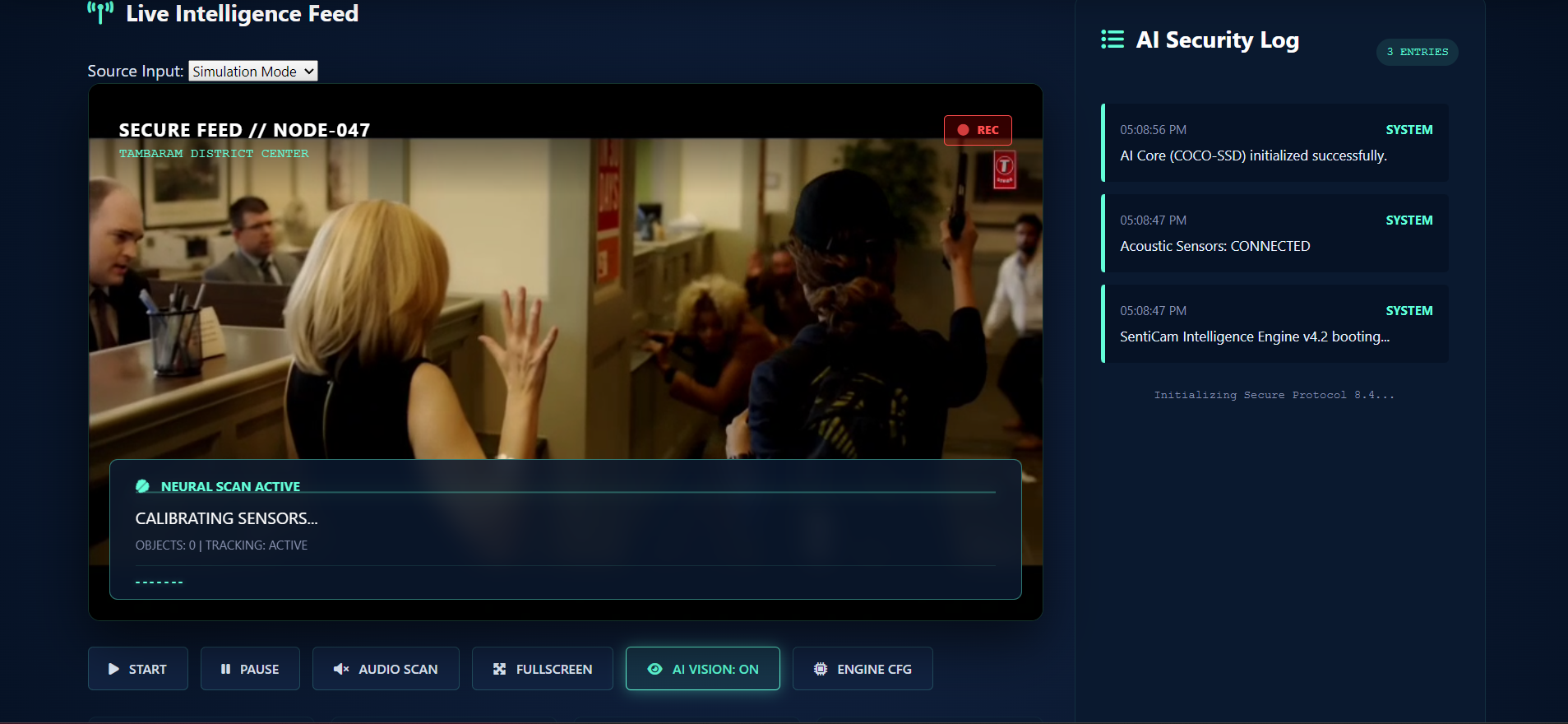Click the SYSTEM tag on the AI Core entry

1409,130
